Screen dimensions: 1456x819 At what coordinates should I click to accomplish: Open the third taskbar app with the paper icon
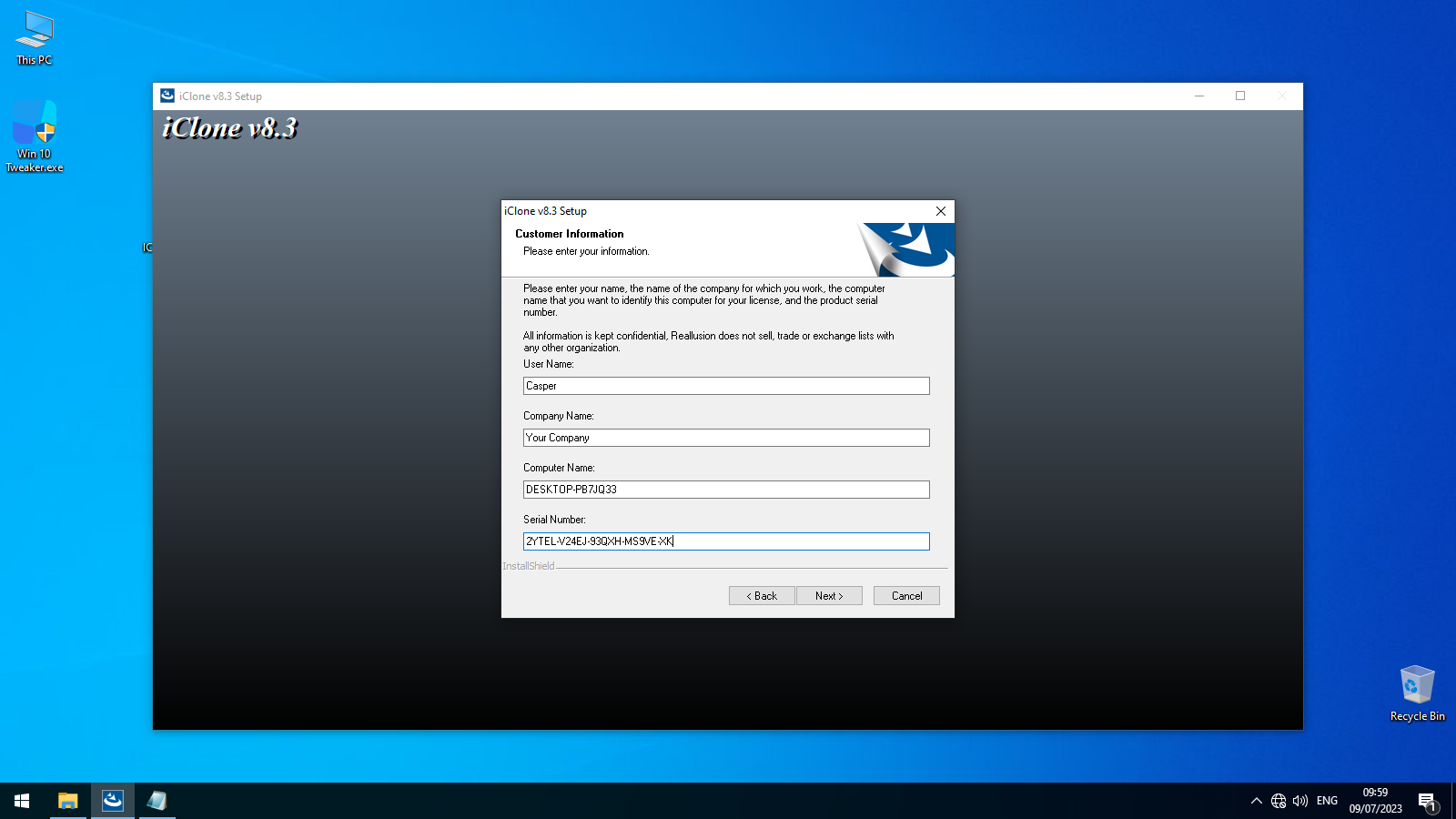(x=157, y=801)
